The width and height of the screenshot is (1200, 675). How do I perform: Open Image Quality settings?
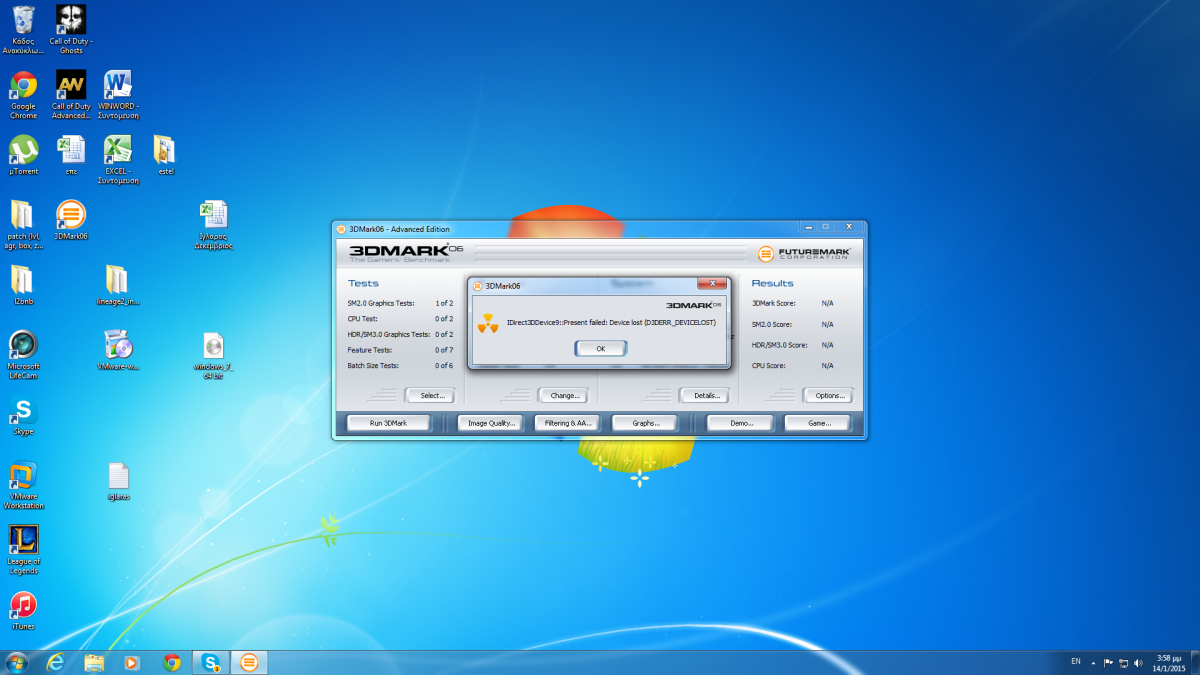point(492,423)
